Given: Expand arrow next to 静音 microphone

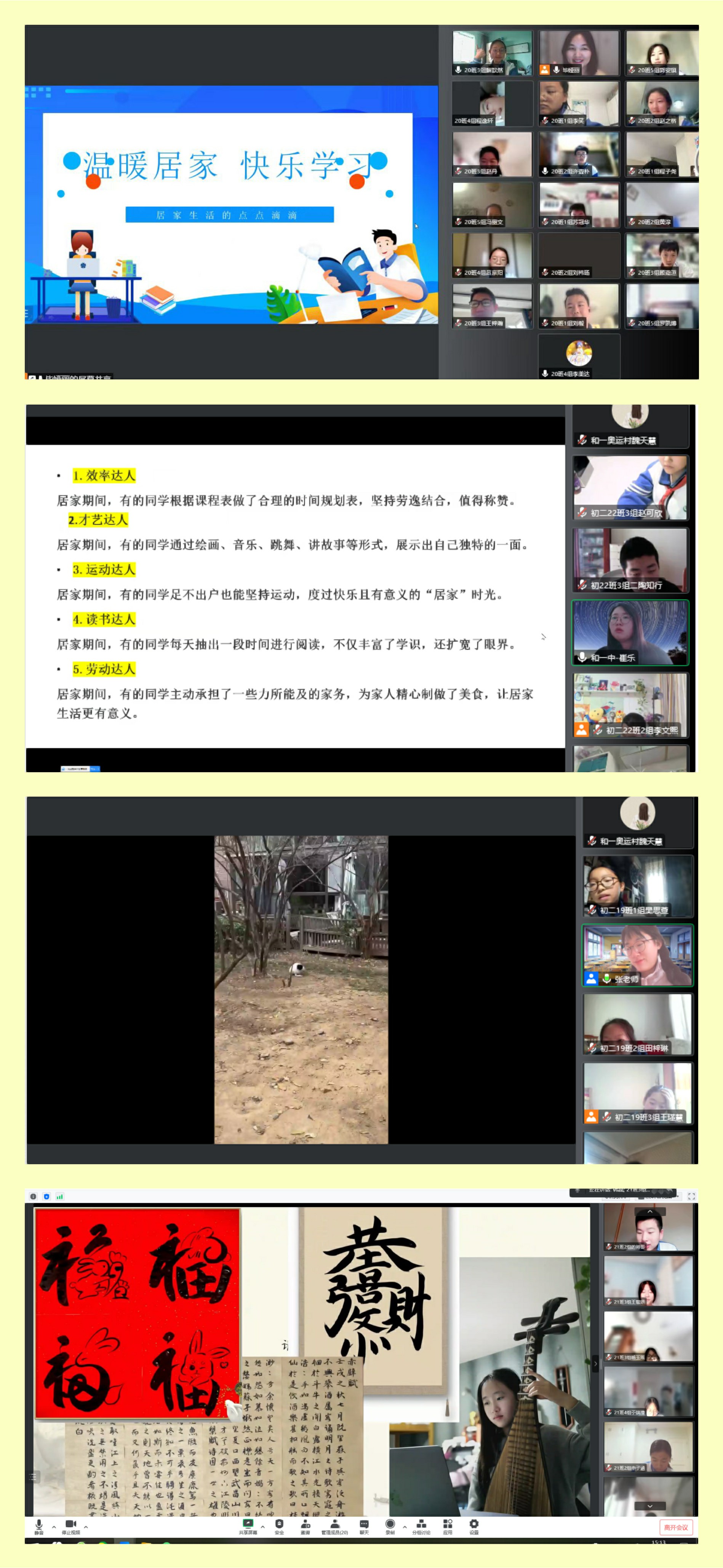Looking at the screenshot, I should pyautogui.click(x=54, y=1526).
